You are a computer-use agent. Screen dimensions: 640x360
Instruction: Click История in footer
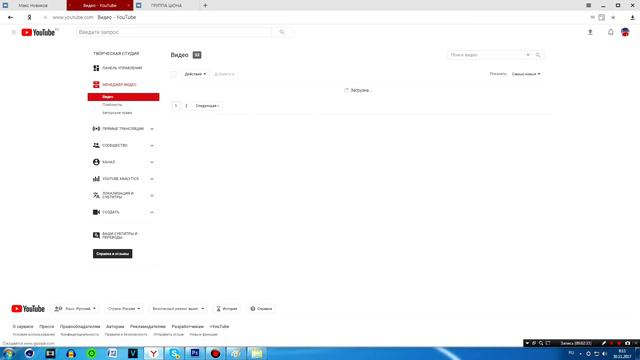[227, 309]
